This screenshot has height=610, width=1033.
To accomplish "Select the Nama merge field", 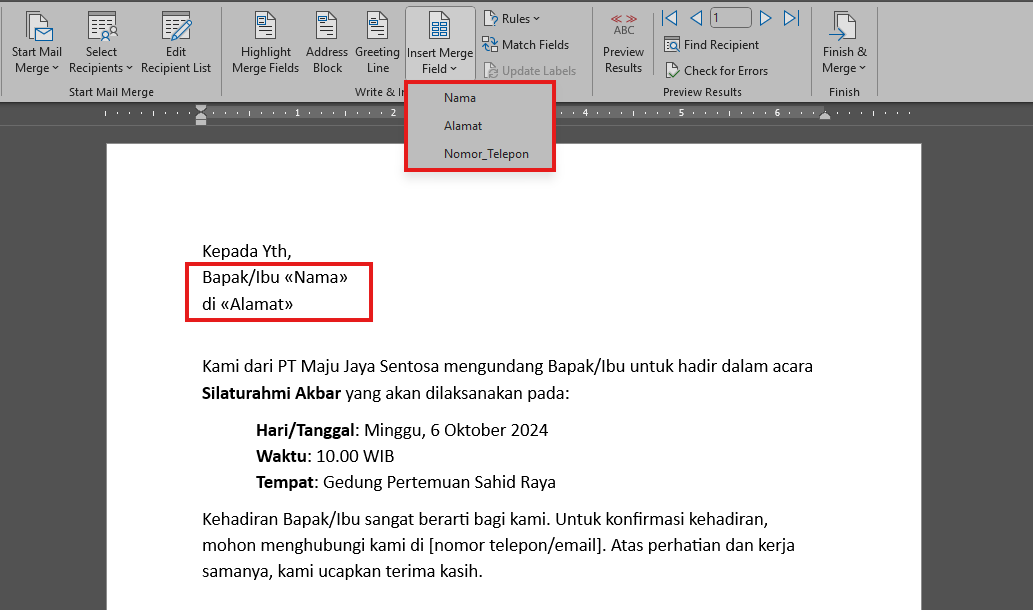I will click(x=460, y=97).
